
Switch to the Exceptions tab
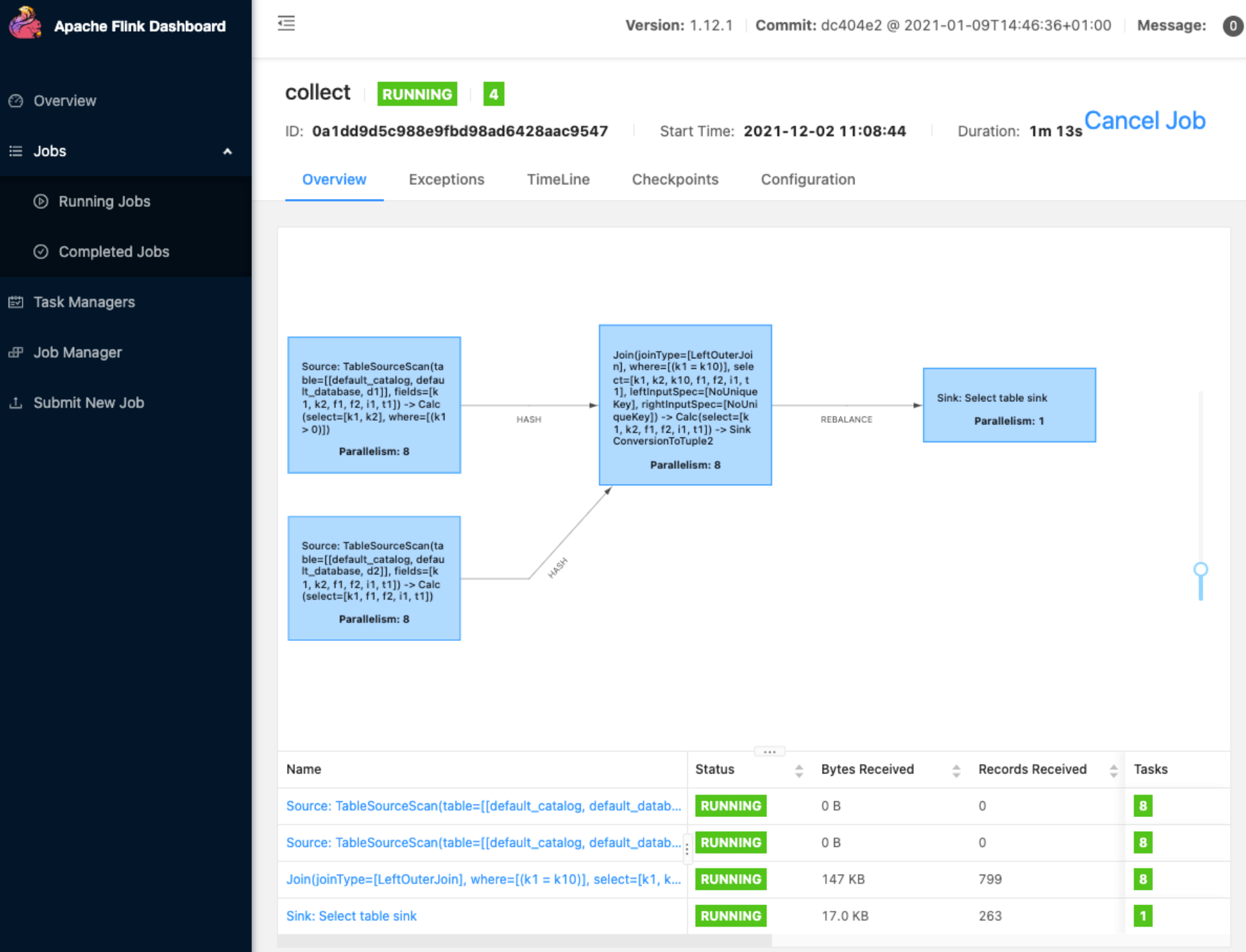point(446,180)
